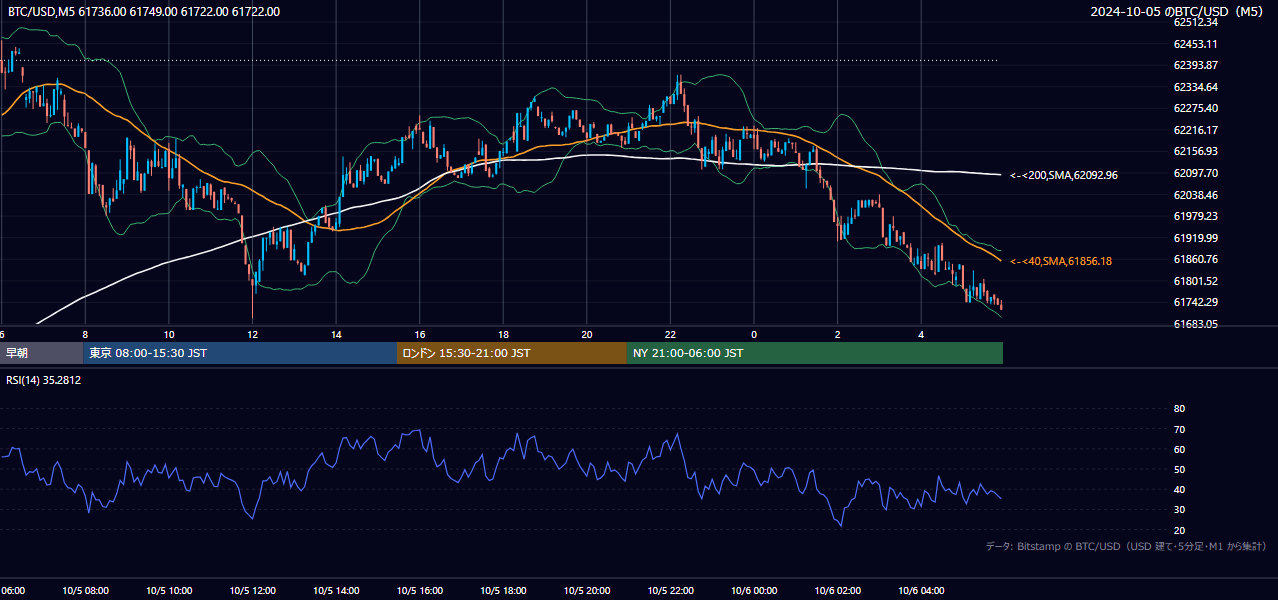Click RSI axis level 40
This screenshot has width=1278, height=600.
coord(1179,490)
